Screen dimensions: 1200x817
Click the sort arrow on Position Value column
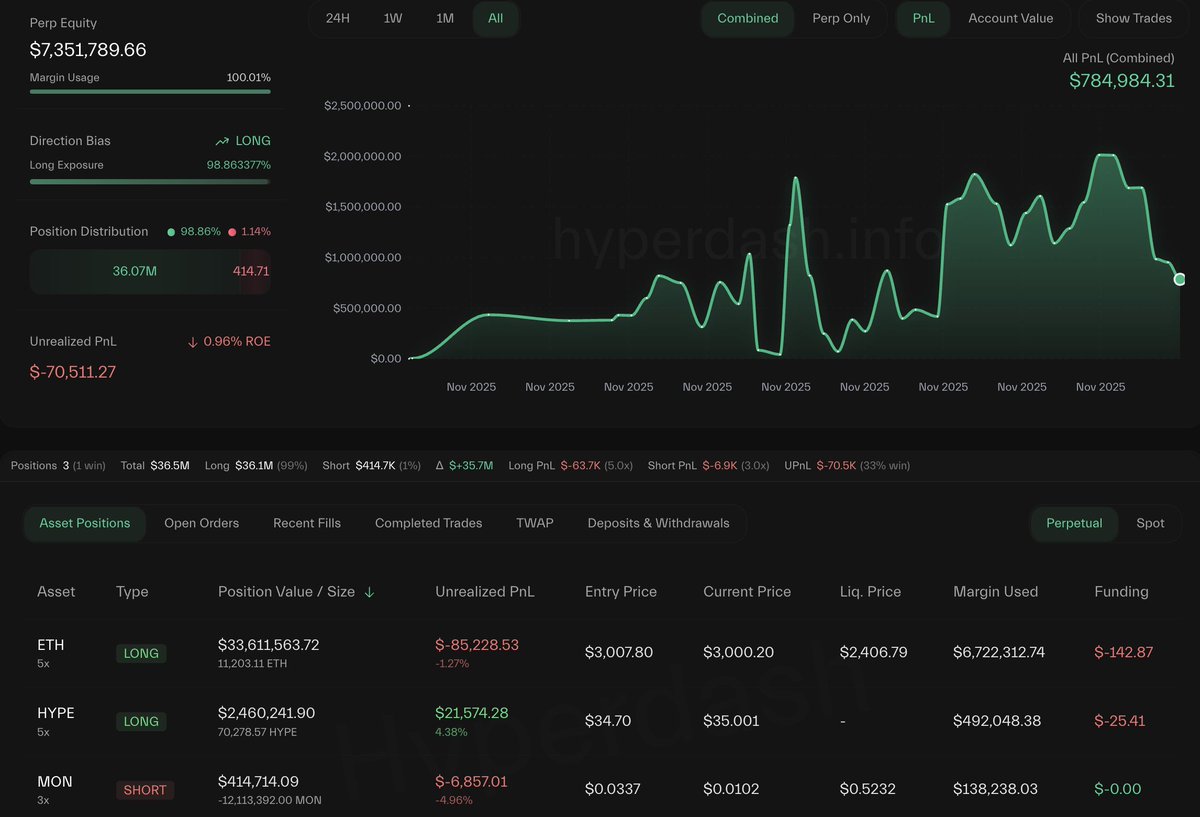click(369, 592)
